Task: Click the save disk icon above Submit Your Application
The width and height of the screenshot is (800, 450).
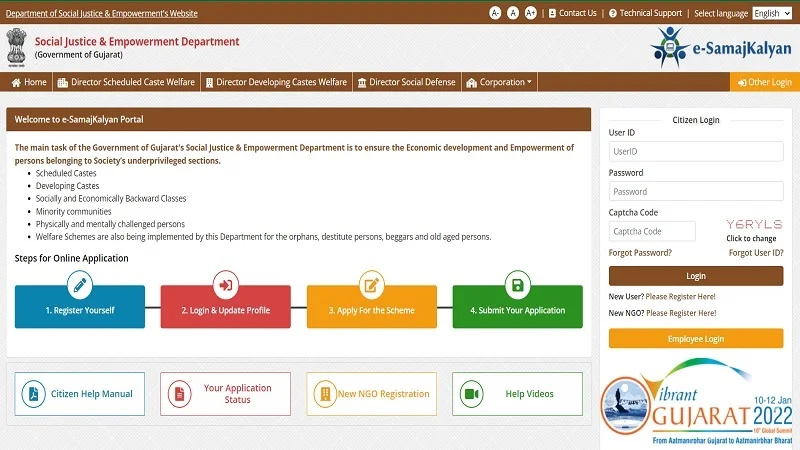Action: click(517, 285)
